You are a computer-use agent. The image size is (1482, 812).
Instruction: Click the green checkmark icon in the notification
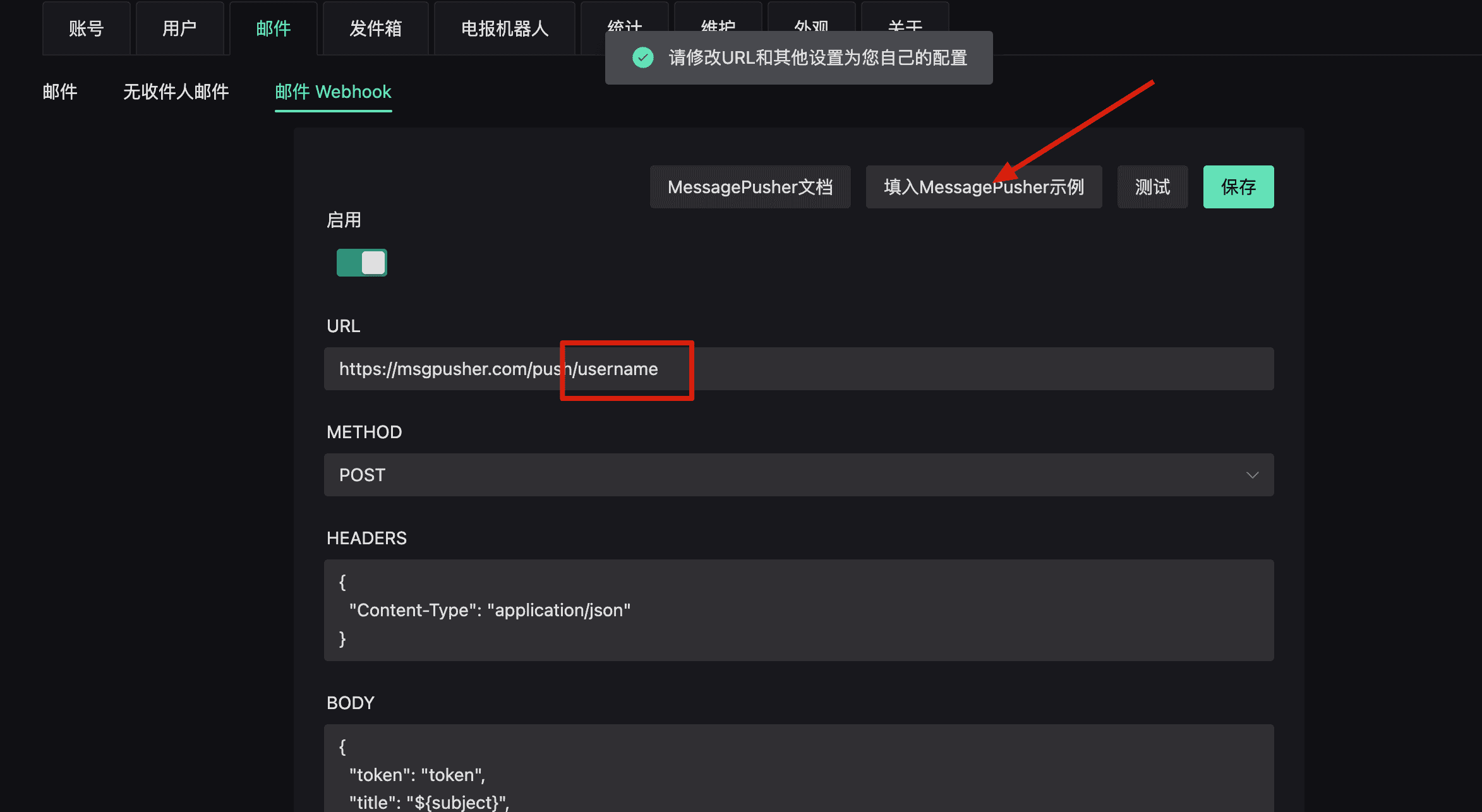coord(643,57)
